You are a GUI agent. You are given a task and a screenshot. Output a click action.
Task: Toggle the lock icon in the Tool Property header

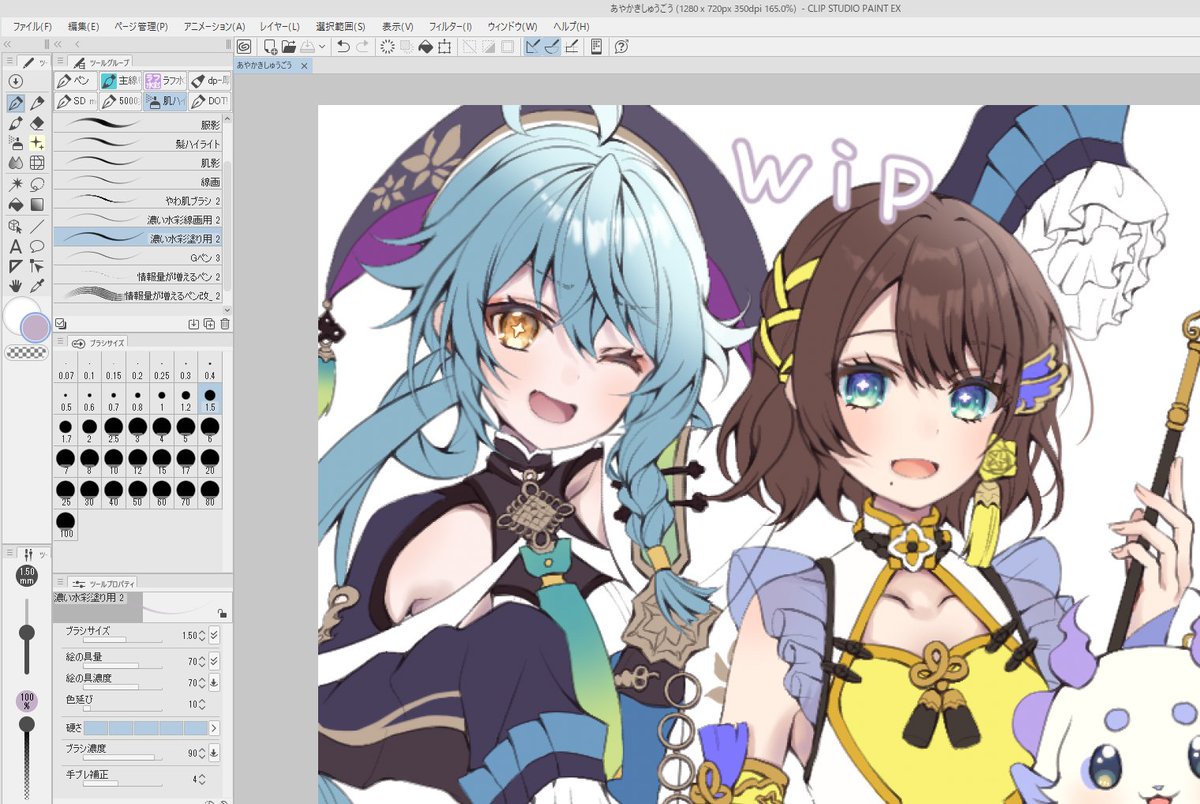(220, 612)
